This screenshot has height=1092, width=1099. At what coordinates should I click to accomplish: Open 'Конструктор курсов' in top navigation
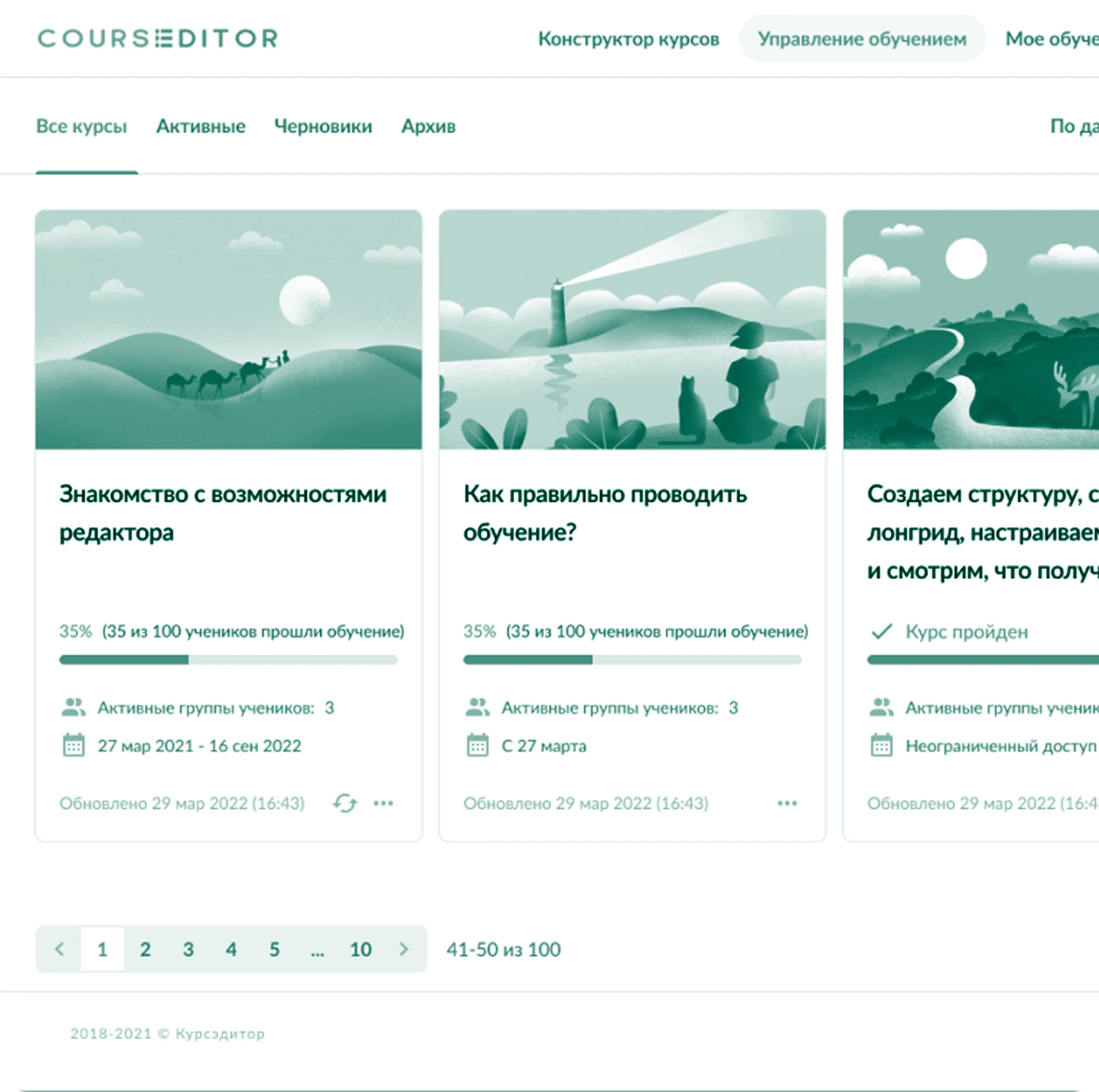(x=628, y=39)
